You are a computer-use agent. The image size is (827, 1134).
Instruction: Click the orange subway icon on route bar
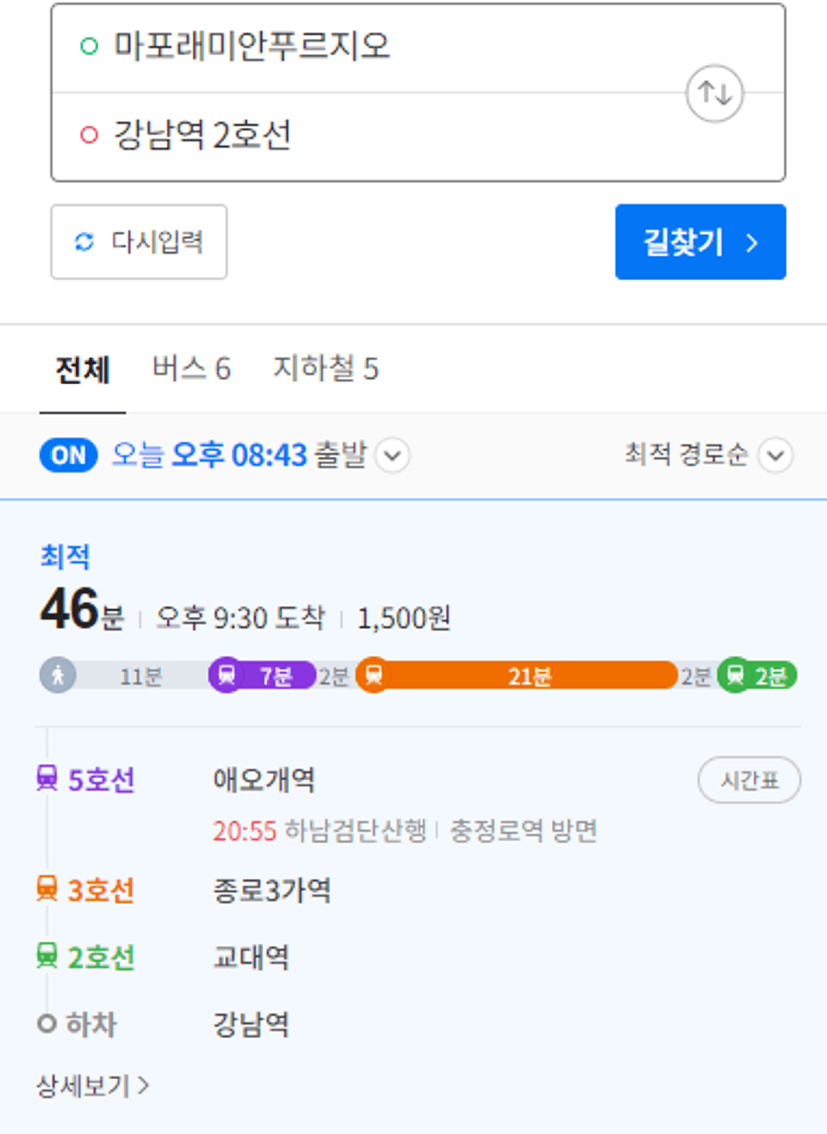point(374,675)
